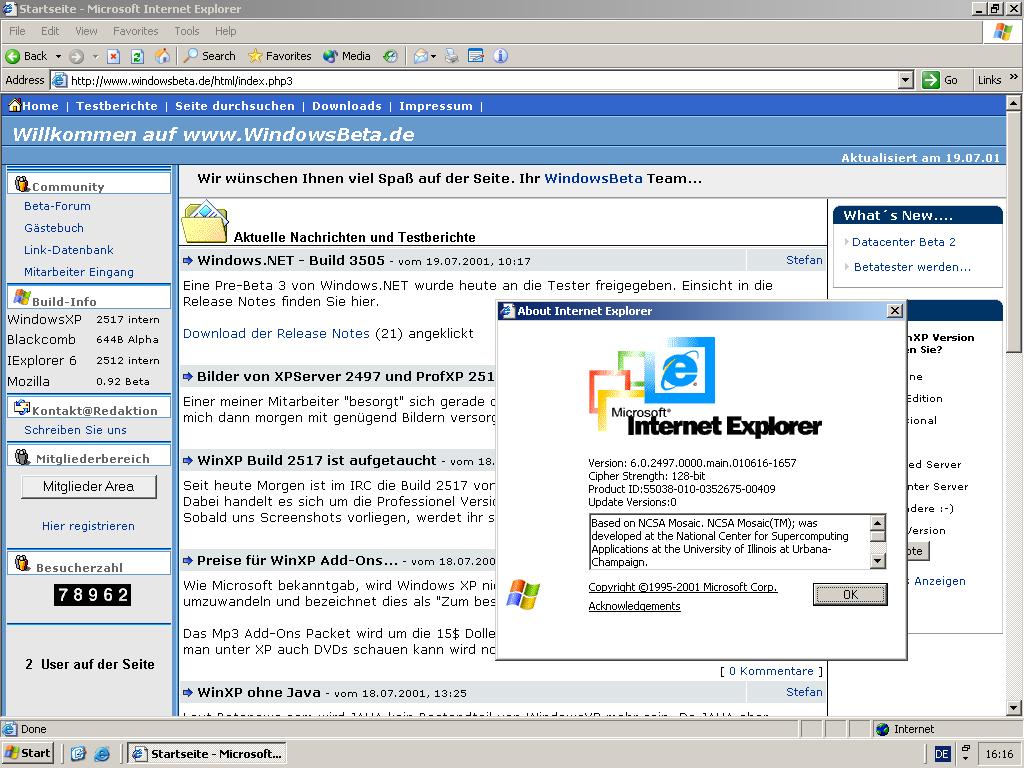This screenshot has width=1024, height=768.
Task: Click the Mail envelope icon
Action: [421, 56]
